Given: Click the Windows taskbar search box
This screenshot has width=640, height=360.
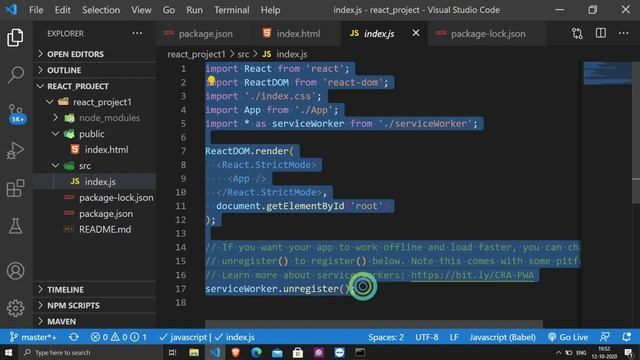Looking at the screenshot, I should pyautogui.click(x=90, y=352).
